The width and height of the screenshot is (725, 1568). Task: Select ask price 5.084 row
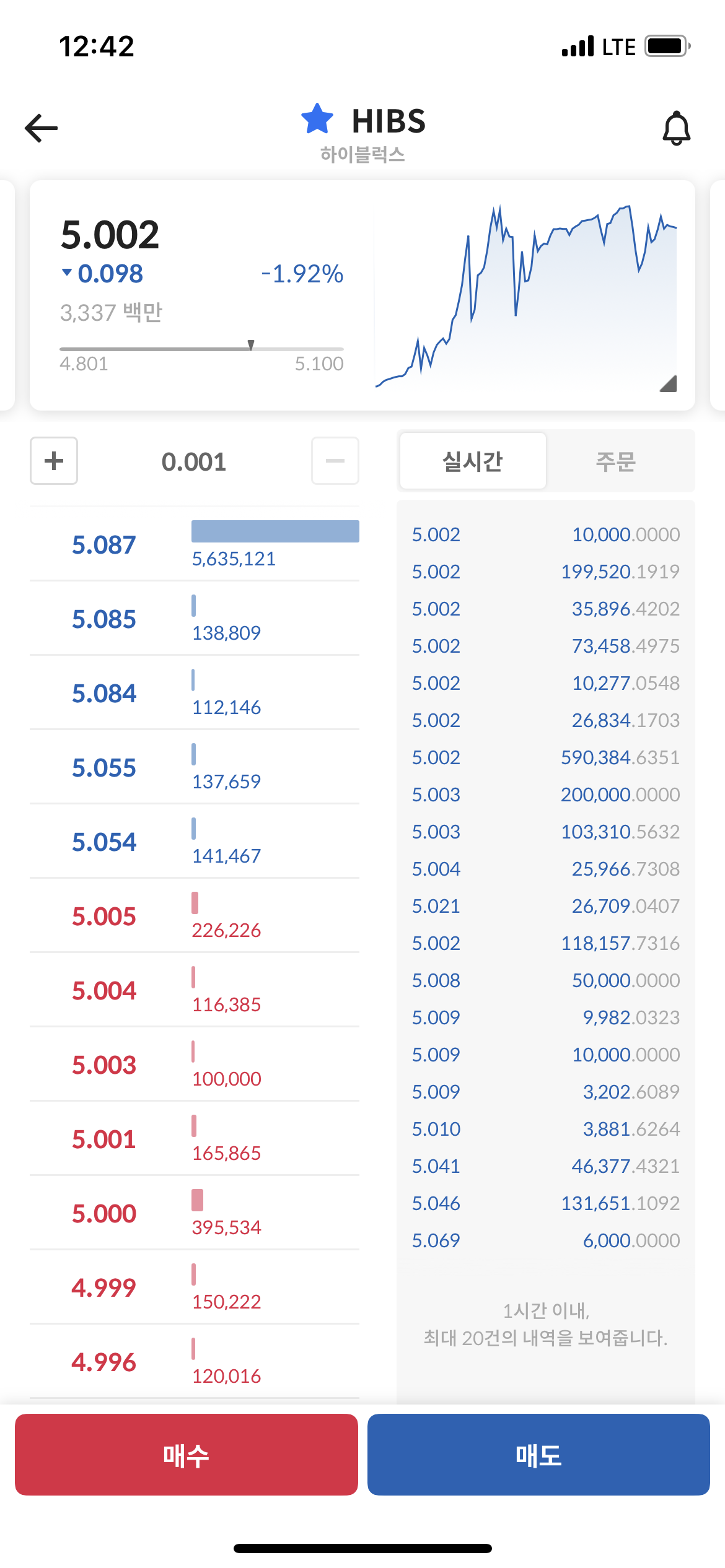pos(195,693)
